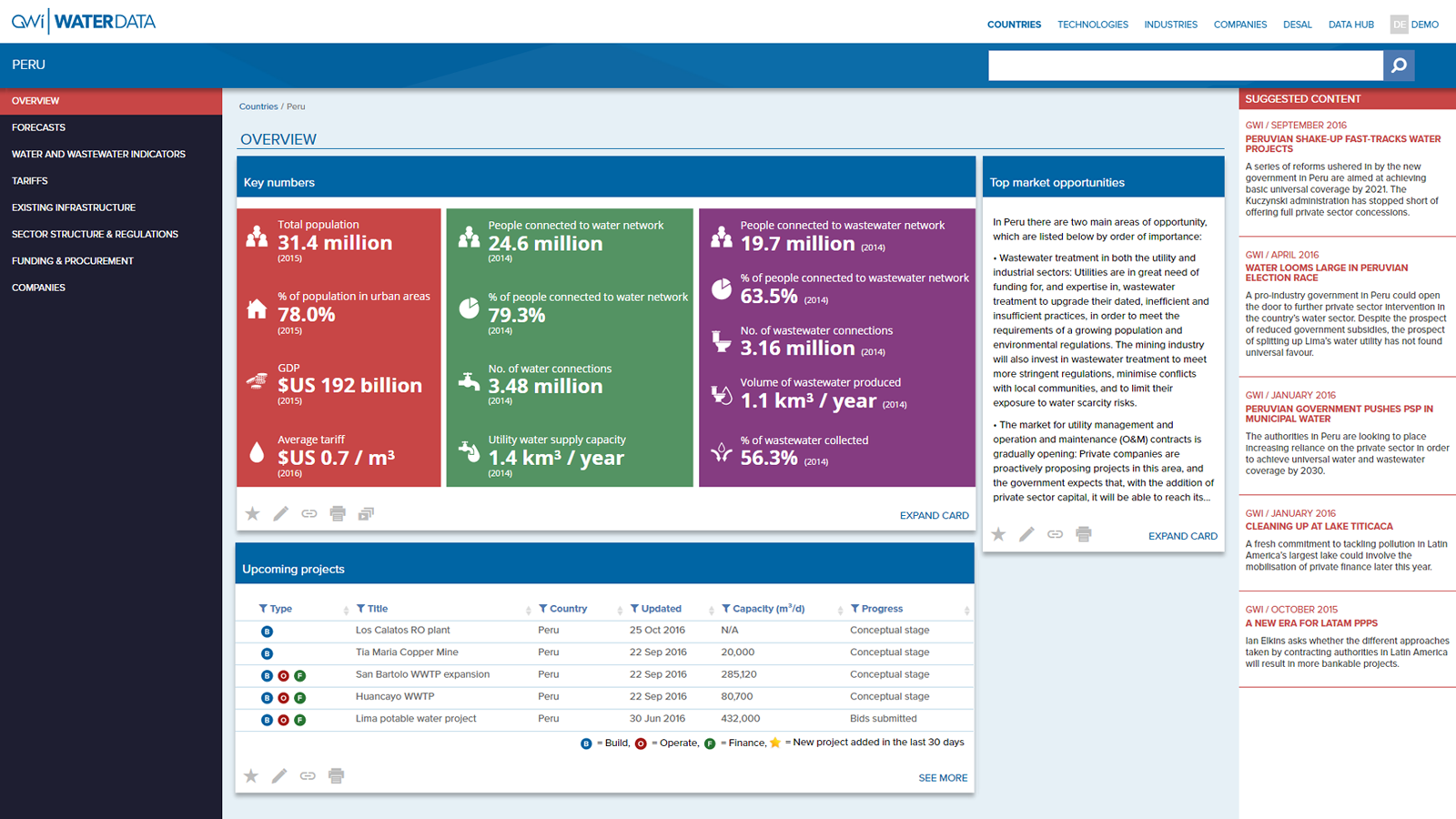The image size is (1456, 819).
Task: Select Tariffs in the left sidebar
Action: coord(30,181)
